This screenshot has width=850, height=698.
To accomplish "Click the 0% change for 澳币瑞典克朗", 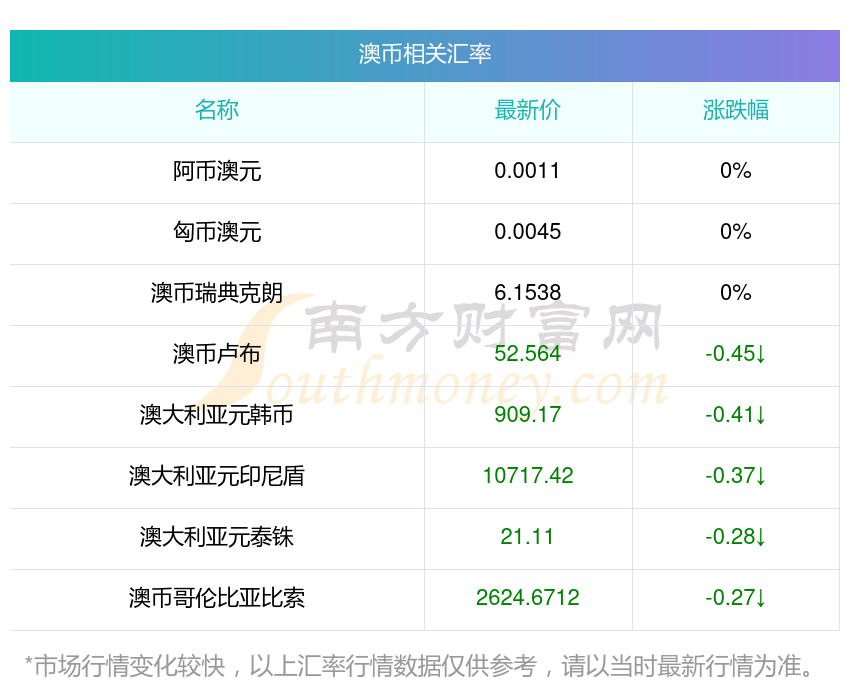I will tap(736, 293).
